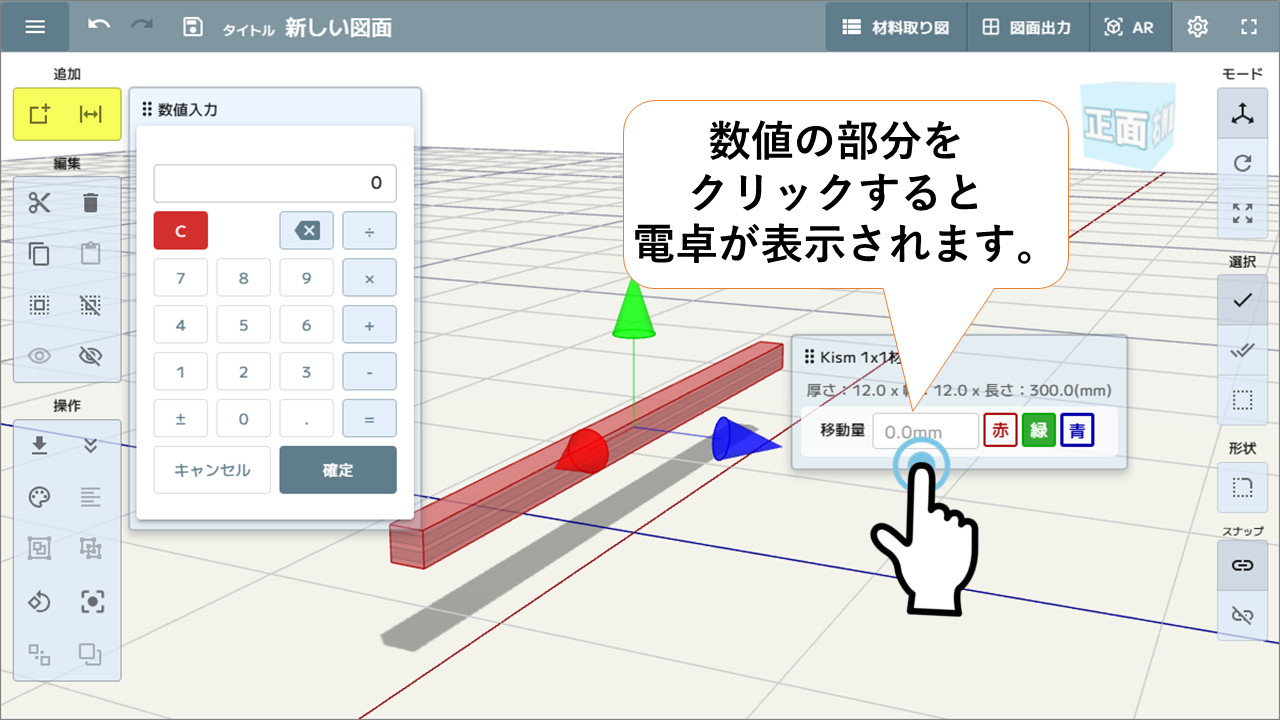Click the multiply × key
The width and height of the screenshot is (1280, 720).
pyautogui.click(x=370, y=278)
